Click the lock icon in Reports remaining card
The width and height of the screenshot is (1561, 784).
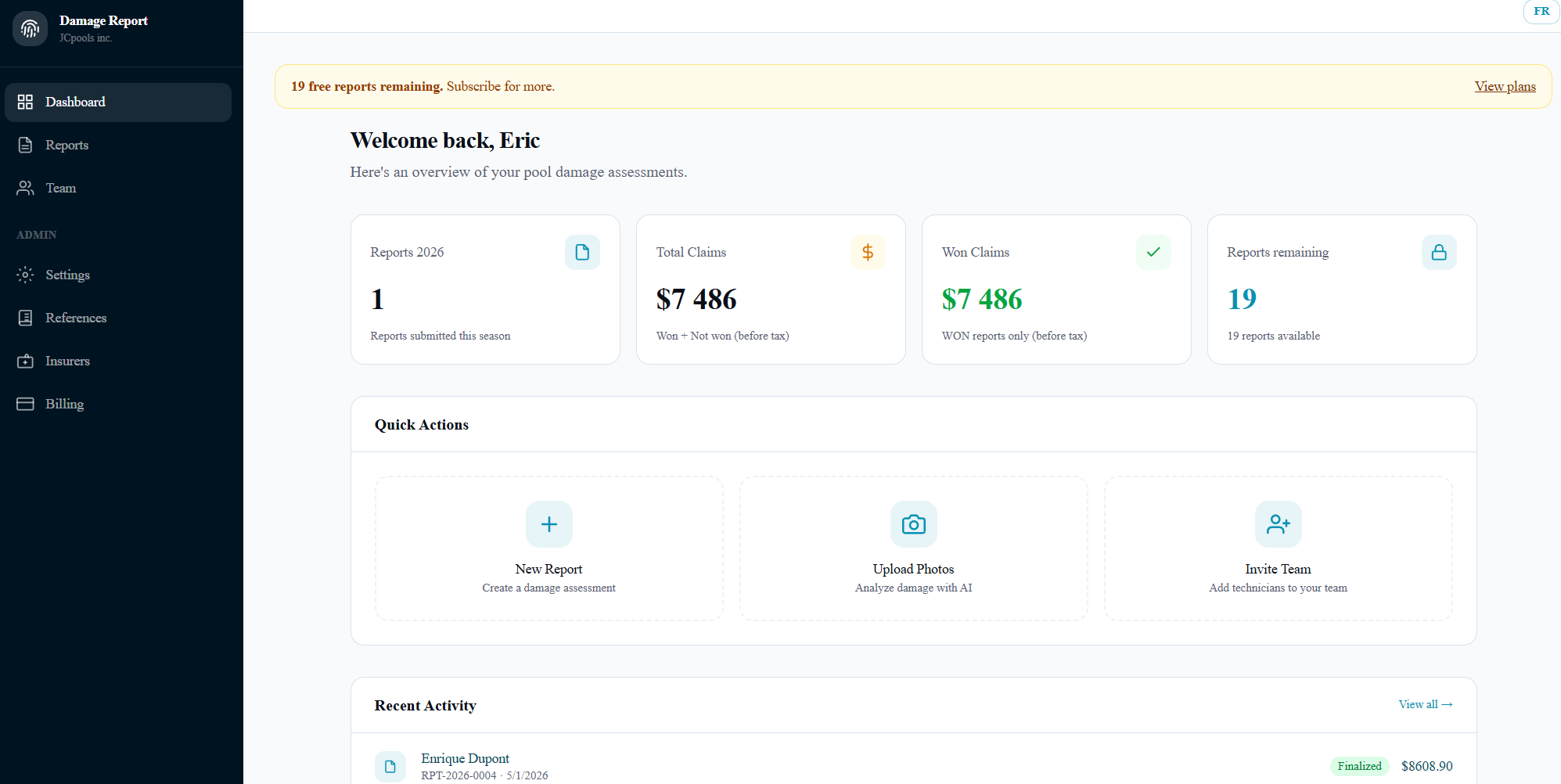tap(1439, 252)
